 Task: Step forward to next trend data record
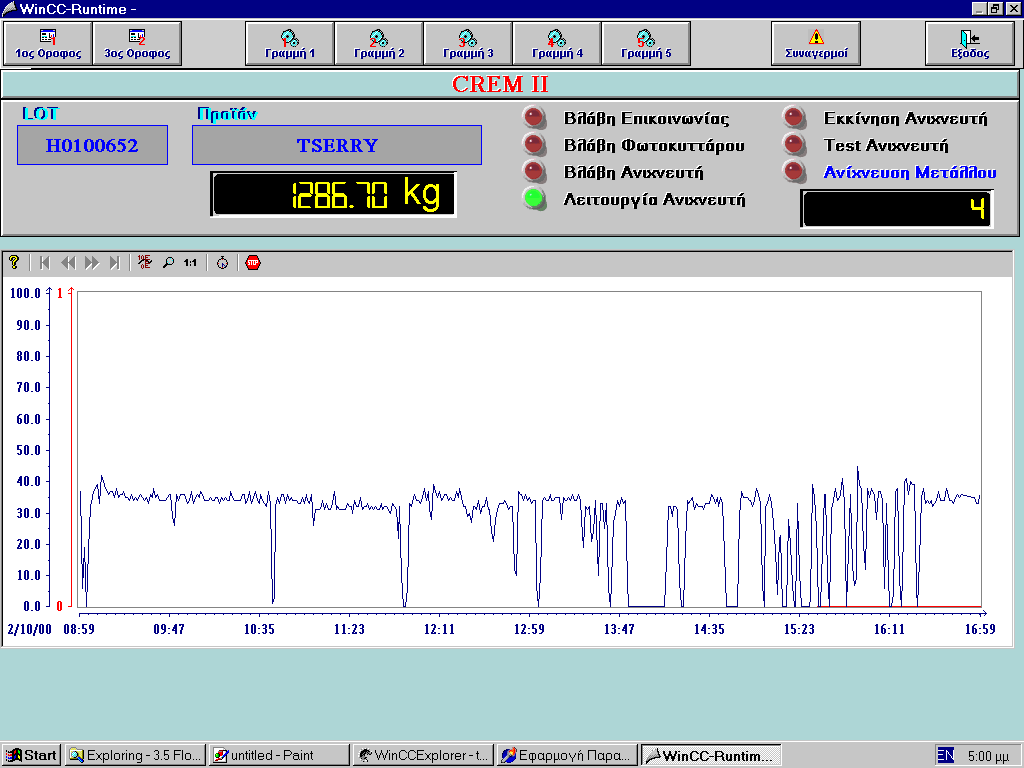pos(92,263)
